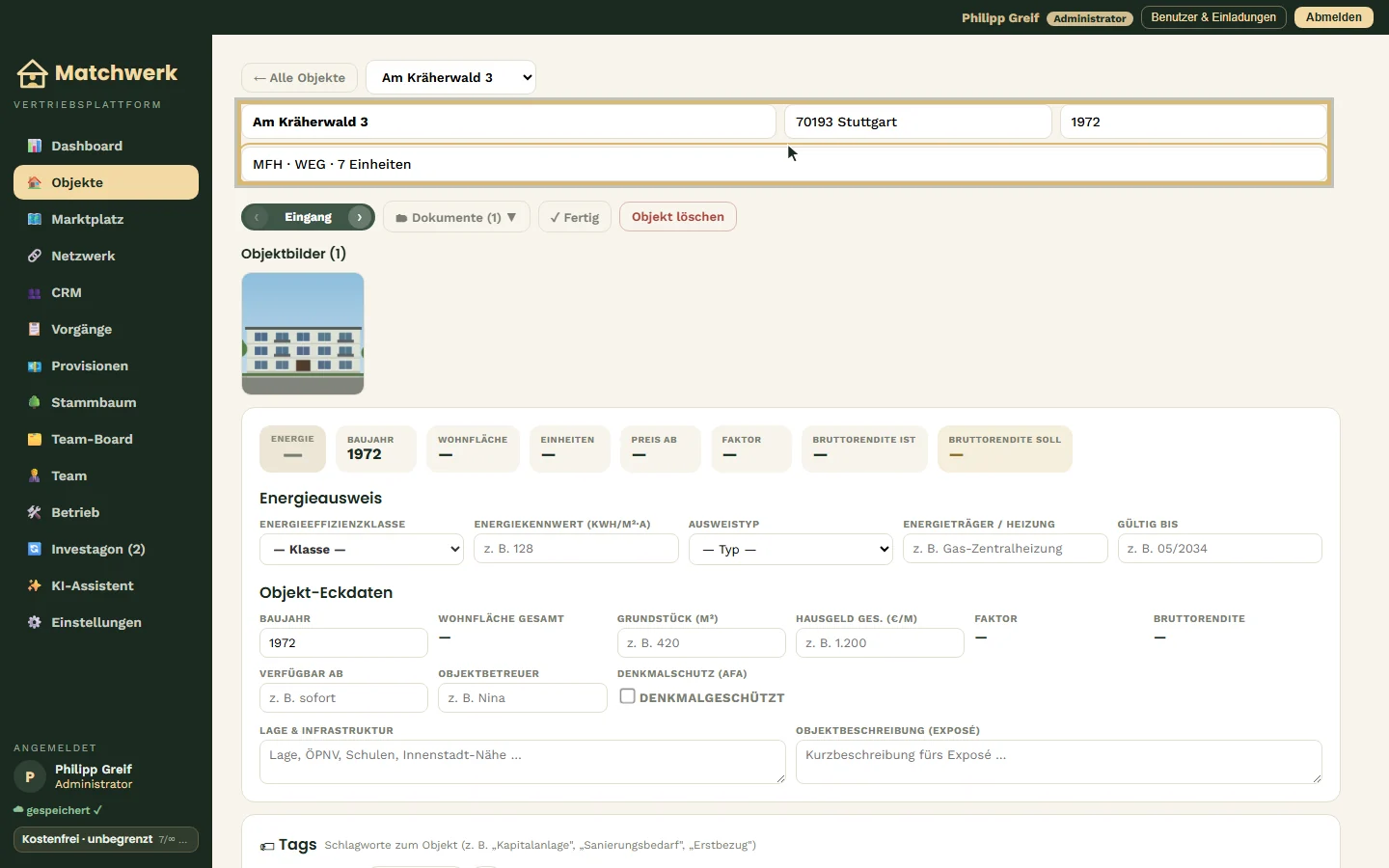
Task: Click the Matchwerk house logo icon
Action: [x=32, y=73]
